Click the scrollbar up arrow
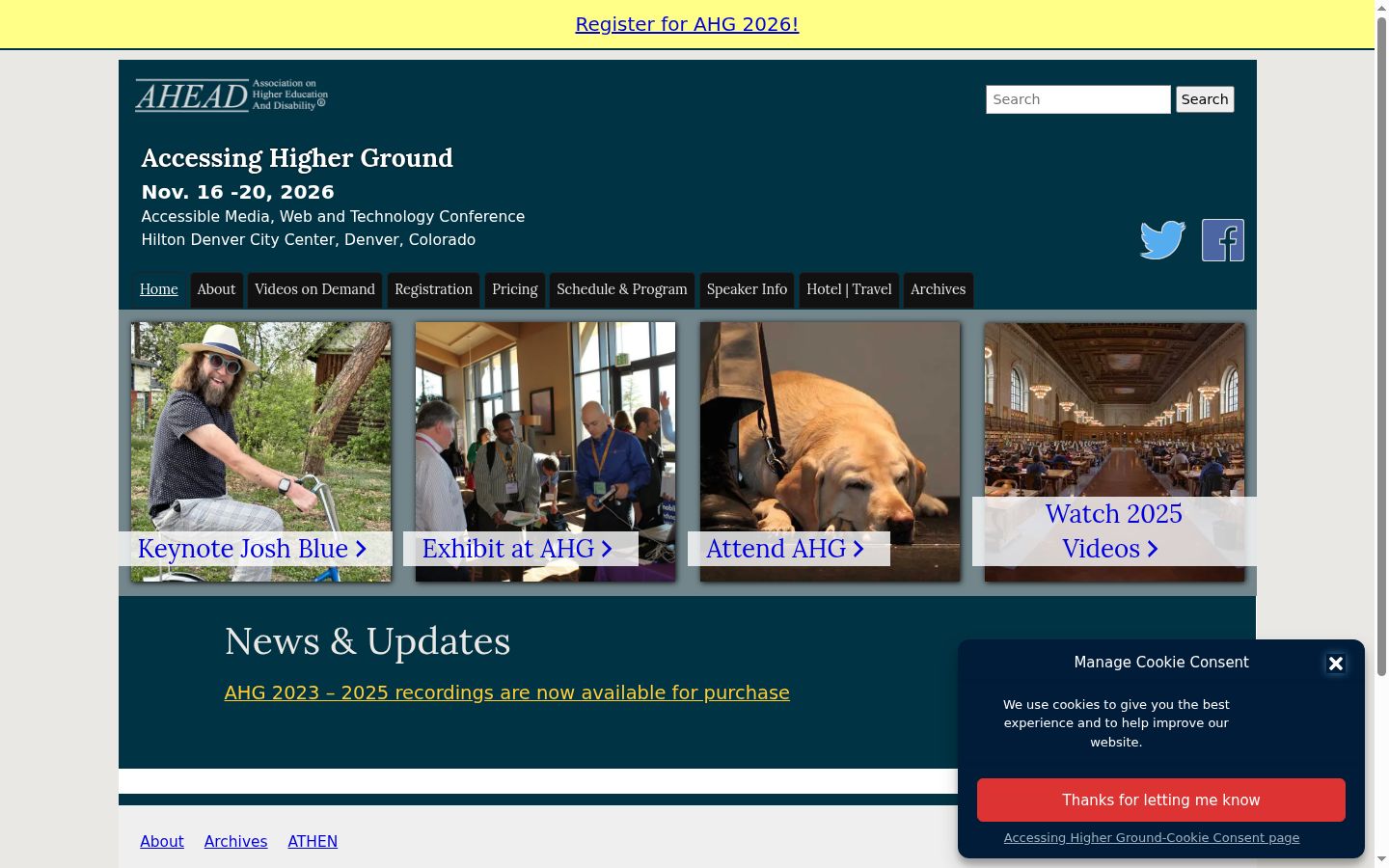 (1381, 8)
